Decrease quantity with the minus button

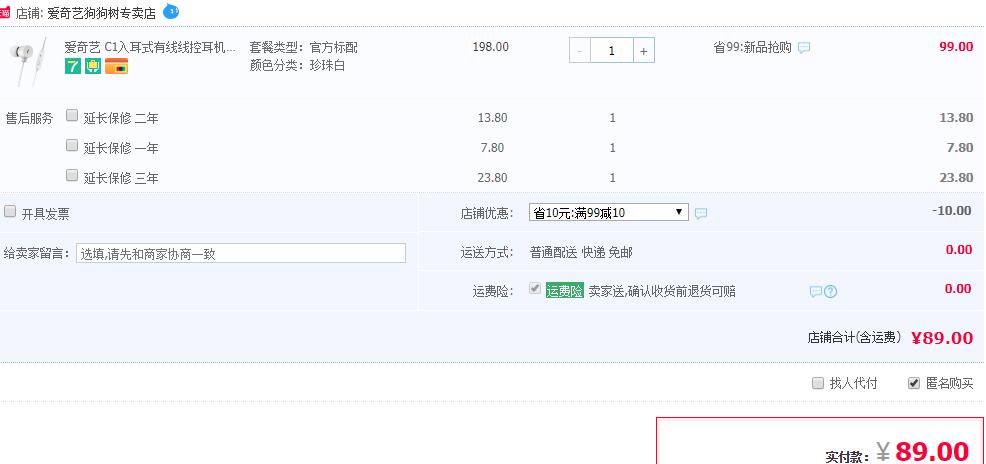click(x=580, y=51)
